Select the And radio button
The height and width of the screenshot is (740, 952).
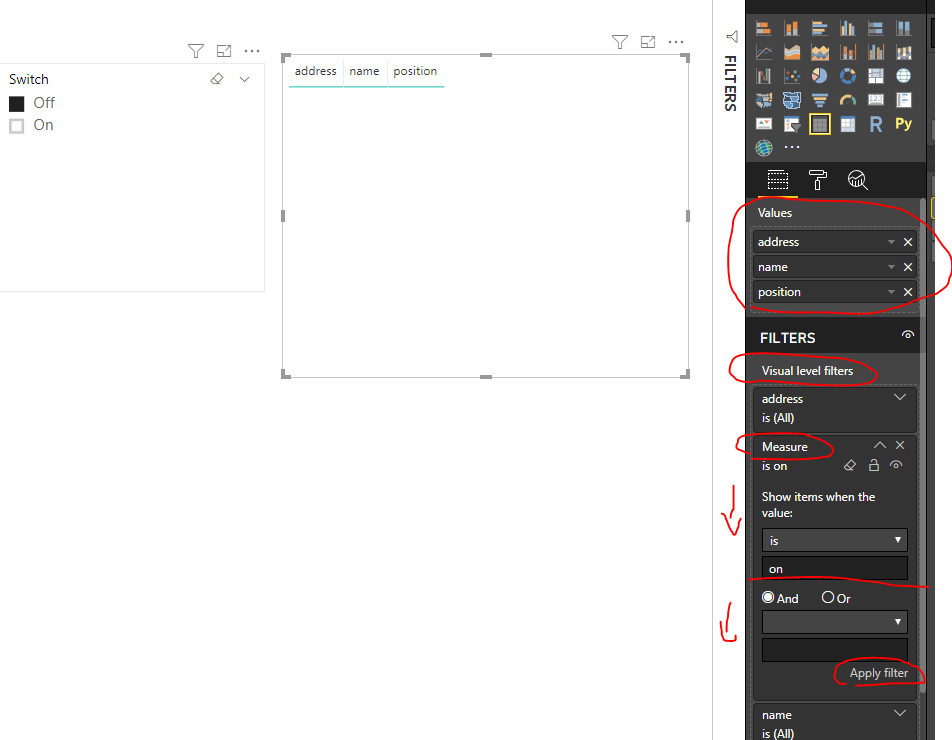768,597
